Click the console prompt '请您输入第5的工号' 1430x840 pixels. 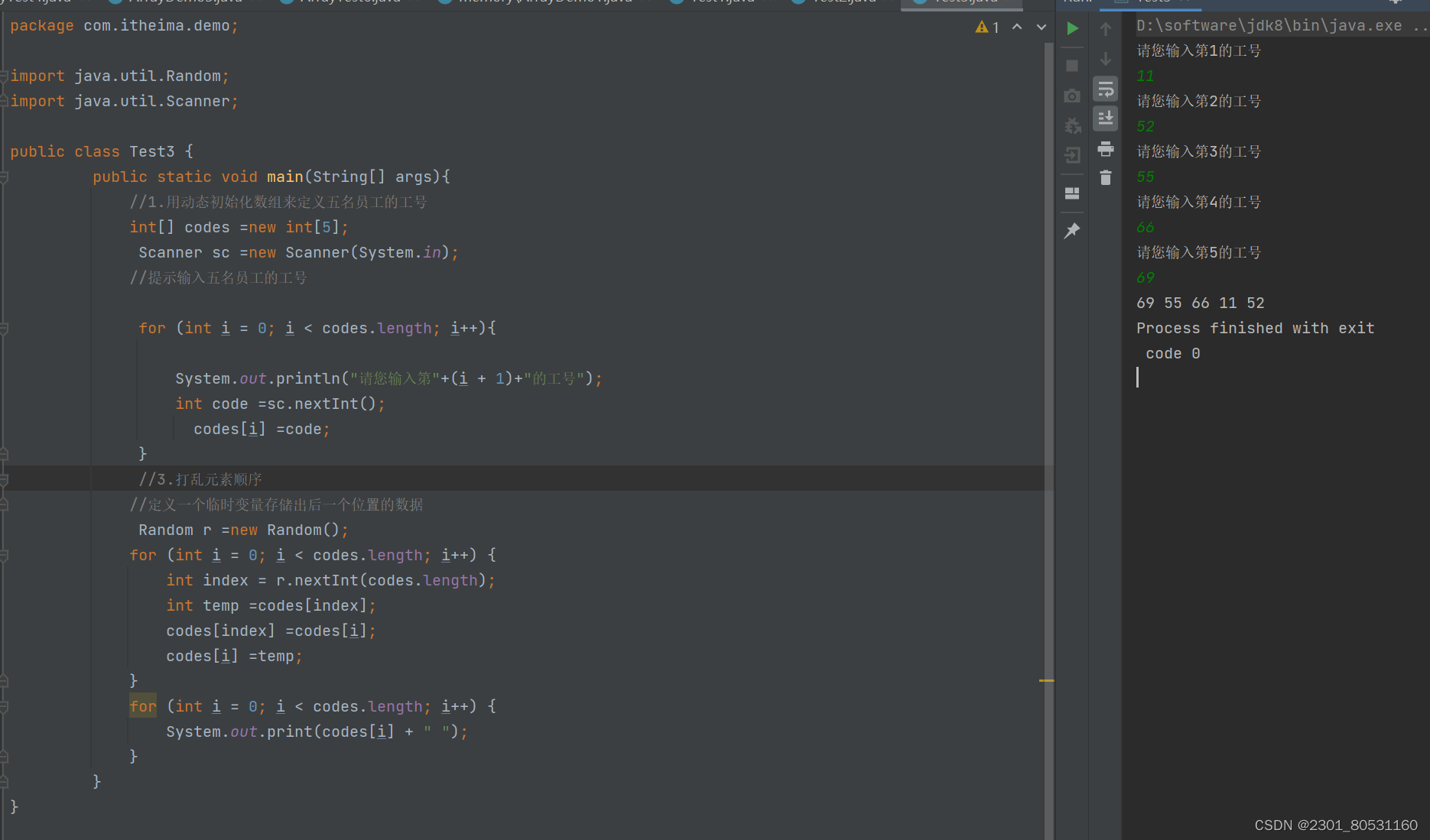(1198, 253)
